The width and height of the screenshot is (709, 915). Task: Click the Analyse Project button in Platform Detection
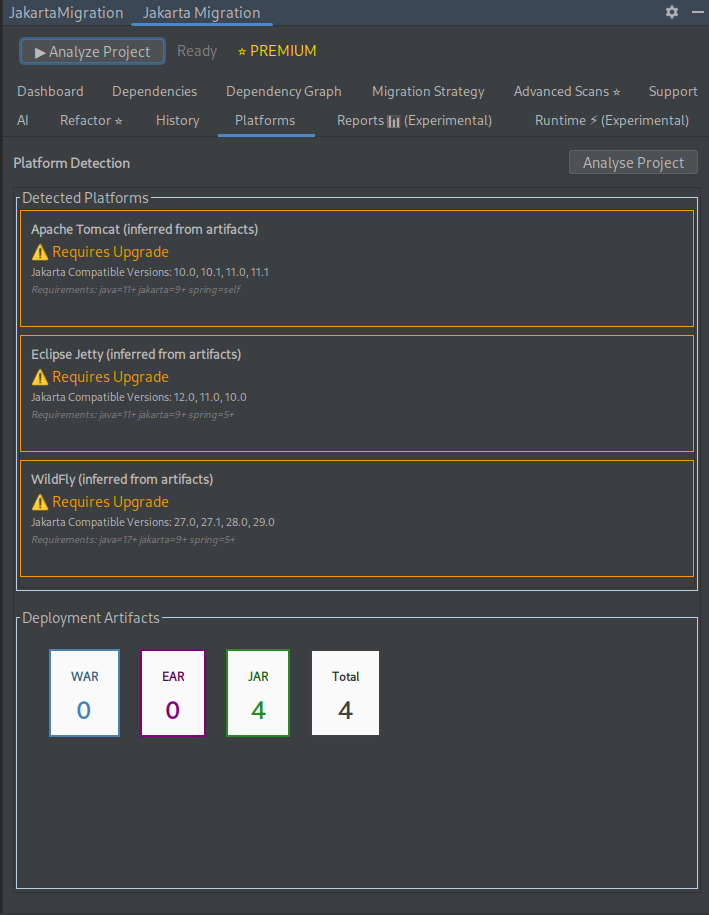[633, 162]
